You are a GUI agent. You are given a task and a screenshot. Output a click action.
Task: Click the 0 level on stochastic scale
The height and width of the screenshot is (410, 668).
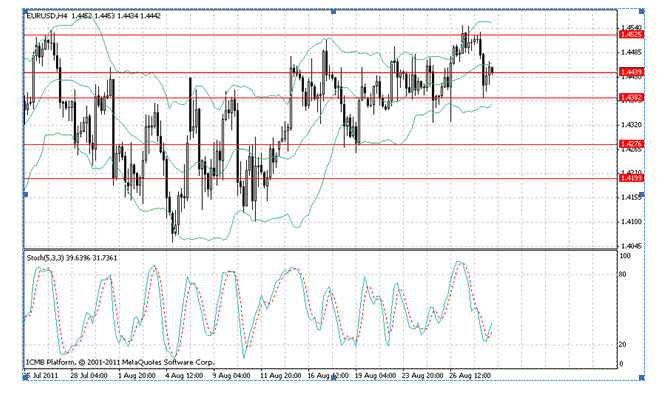621,364
